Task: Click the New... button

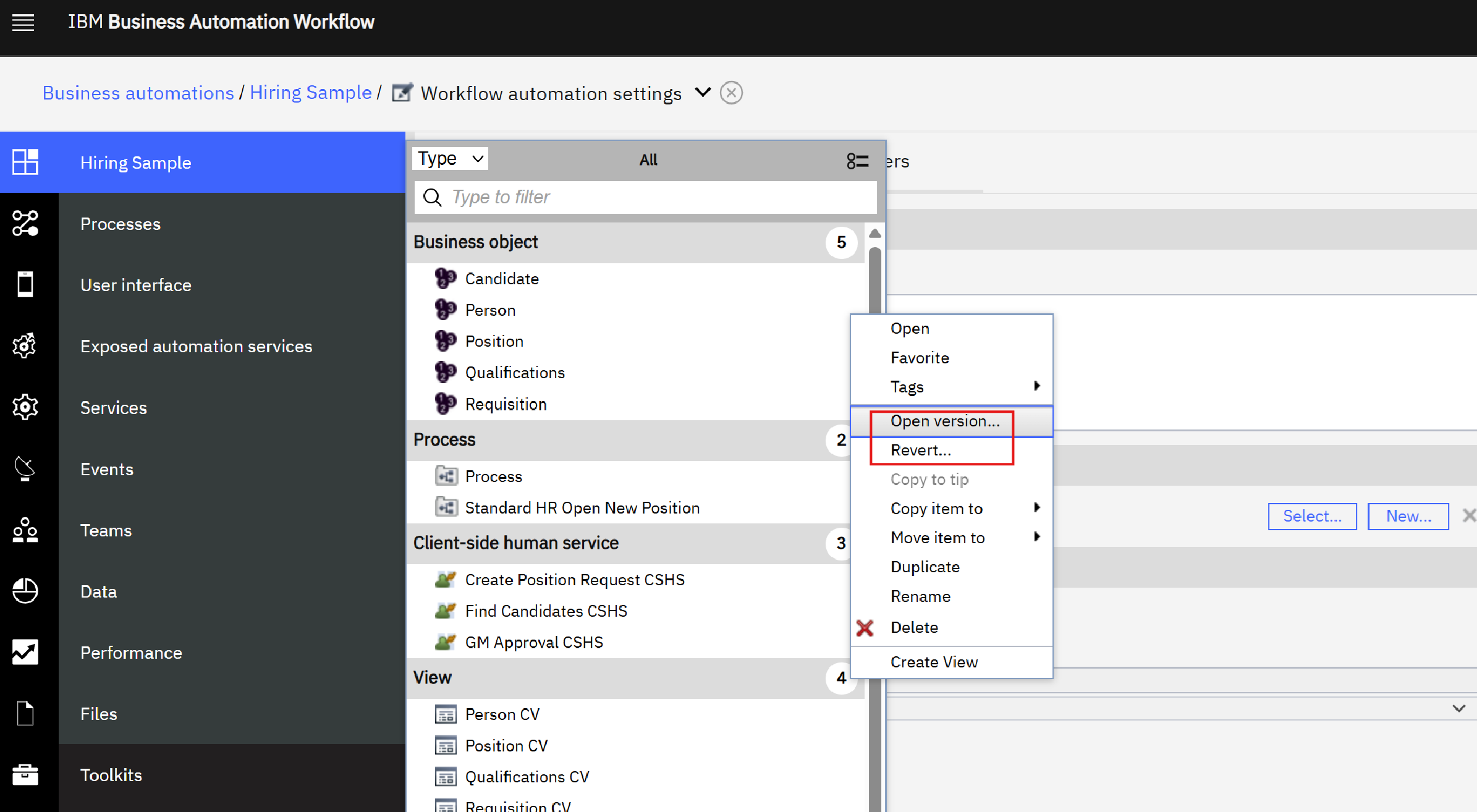Action: (1408, 516)
